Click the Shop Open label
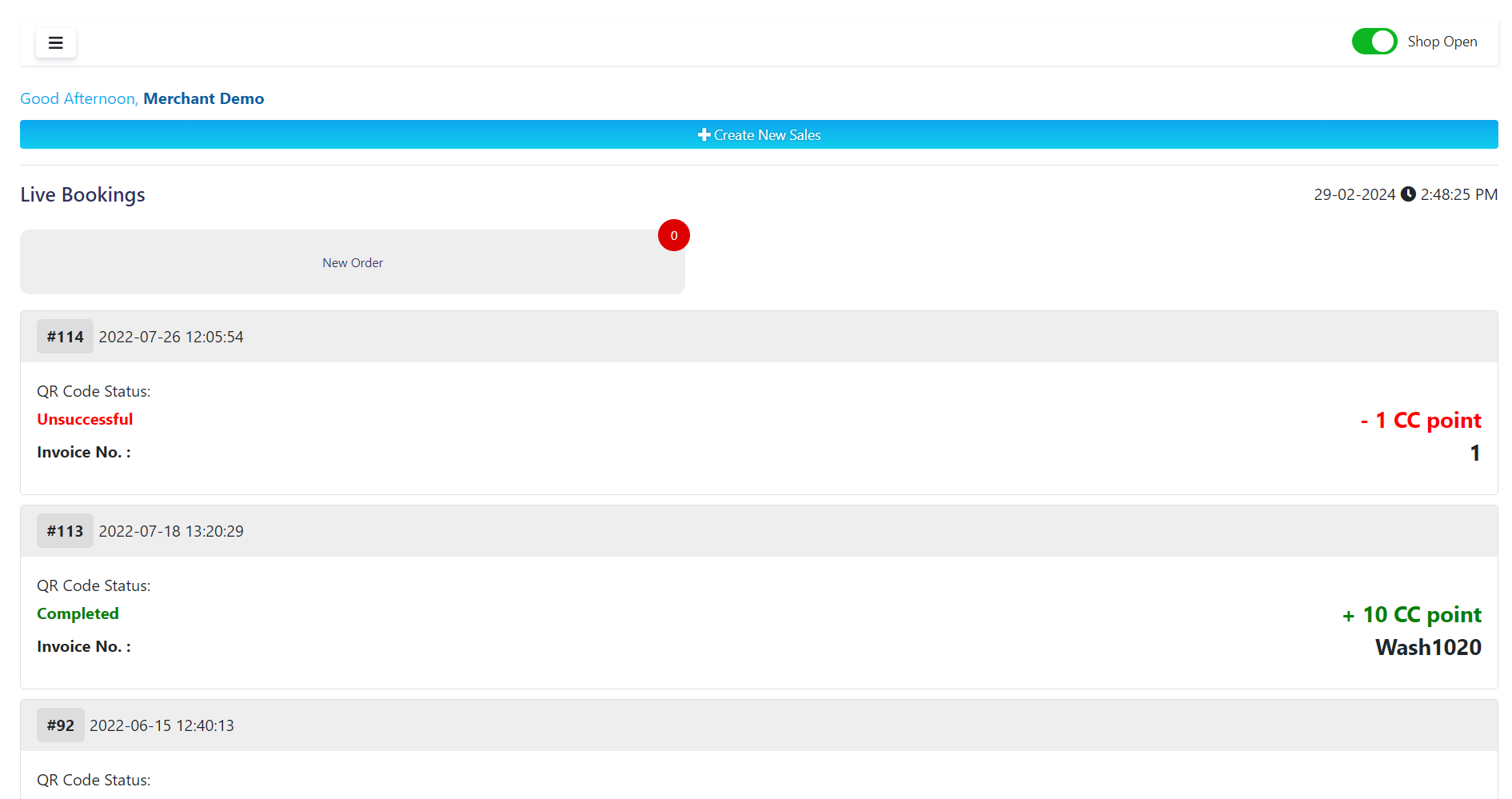1512x799 pixels. click(1442, 42)
